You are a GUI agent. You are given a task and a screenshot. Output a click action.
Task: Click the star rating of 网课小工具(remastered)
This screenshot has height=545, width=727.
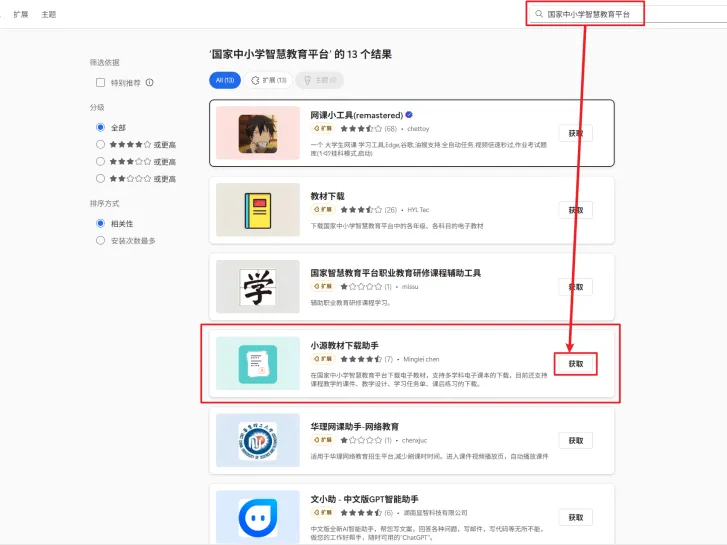click(x=361, y=128)
